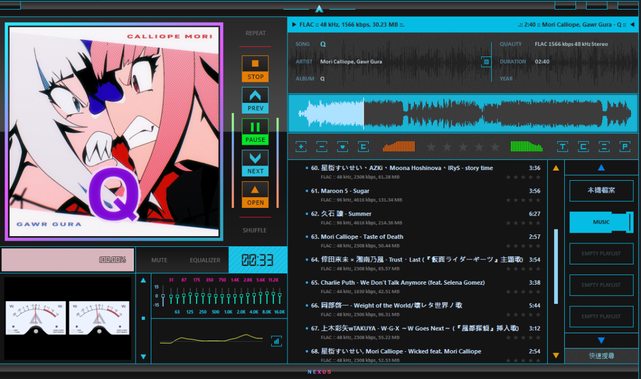Click the minus remove-track icon in playlist toolbar
This screenshot has height=379, width=641.
322,146
